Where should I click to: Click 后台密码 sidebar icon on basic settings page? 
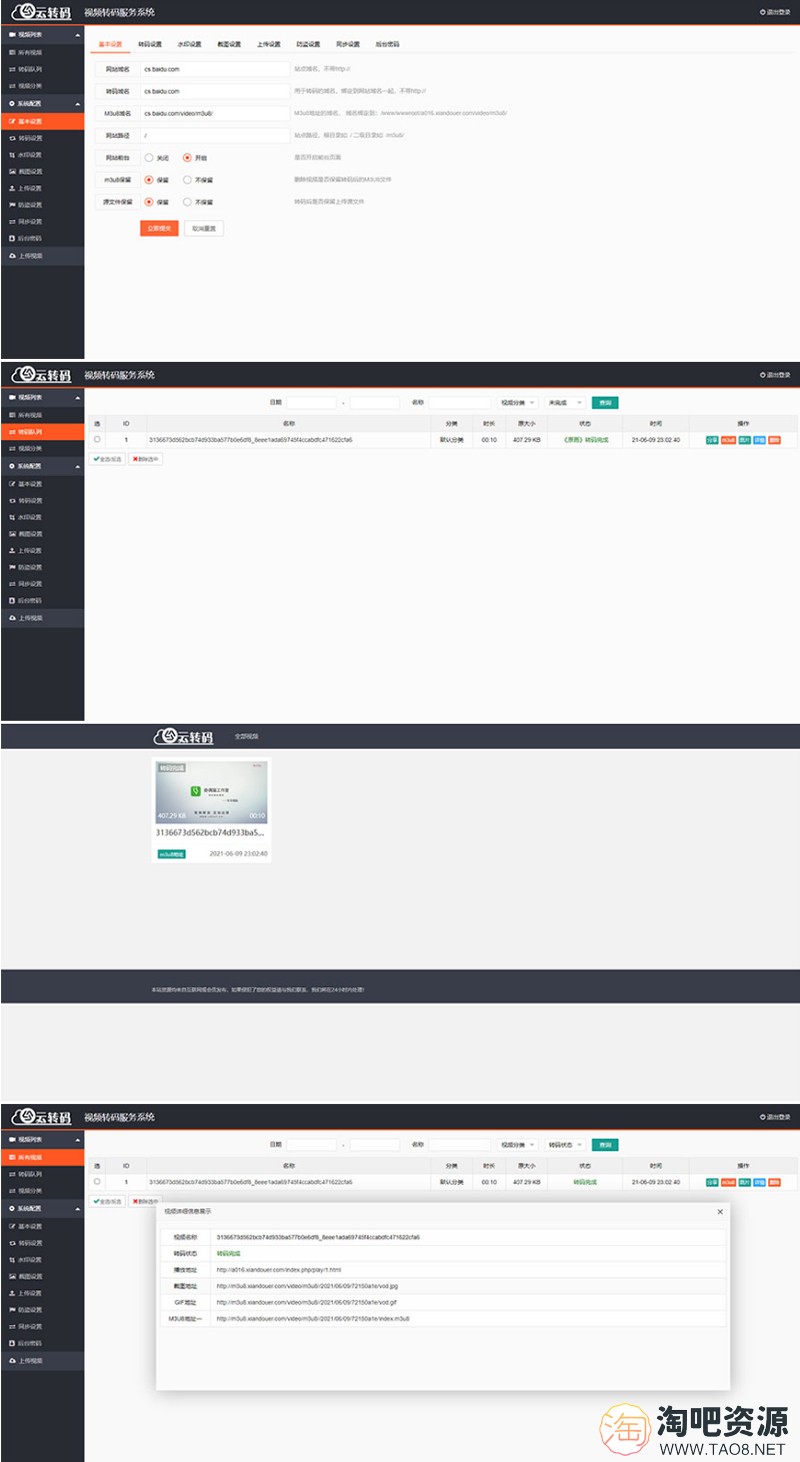pyautogui.click(x=12, y=238)
